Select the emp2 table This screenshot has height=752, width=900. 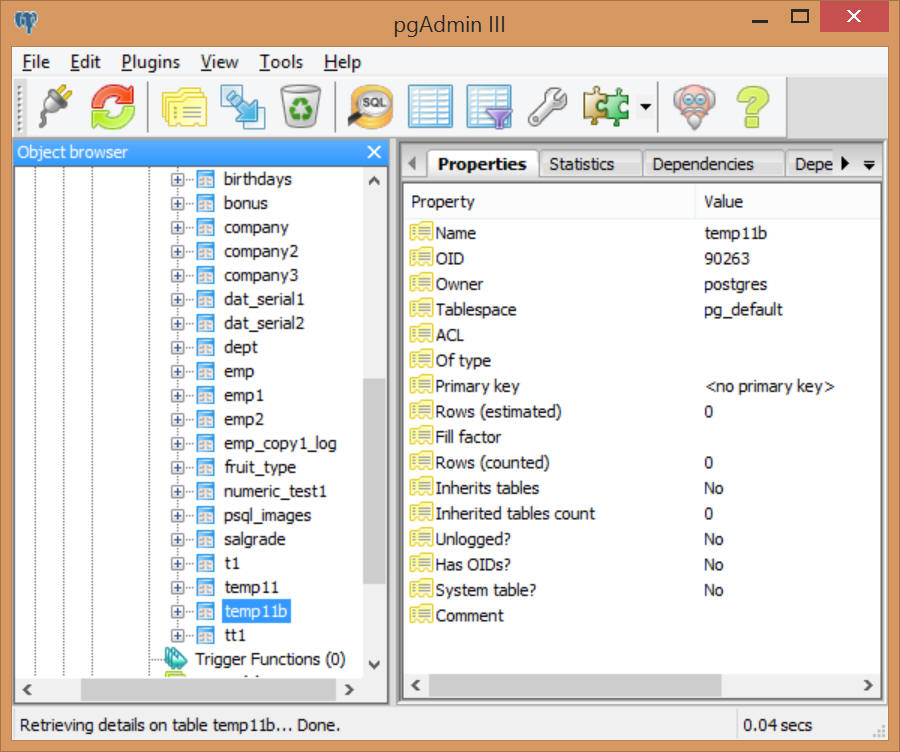point(244,420)
